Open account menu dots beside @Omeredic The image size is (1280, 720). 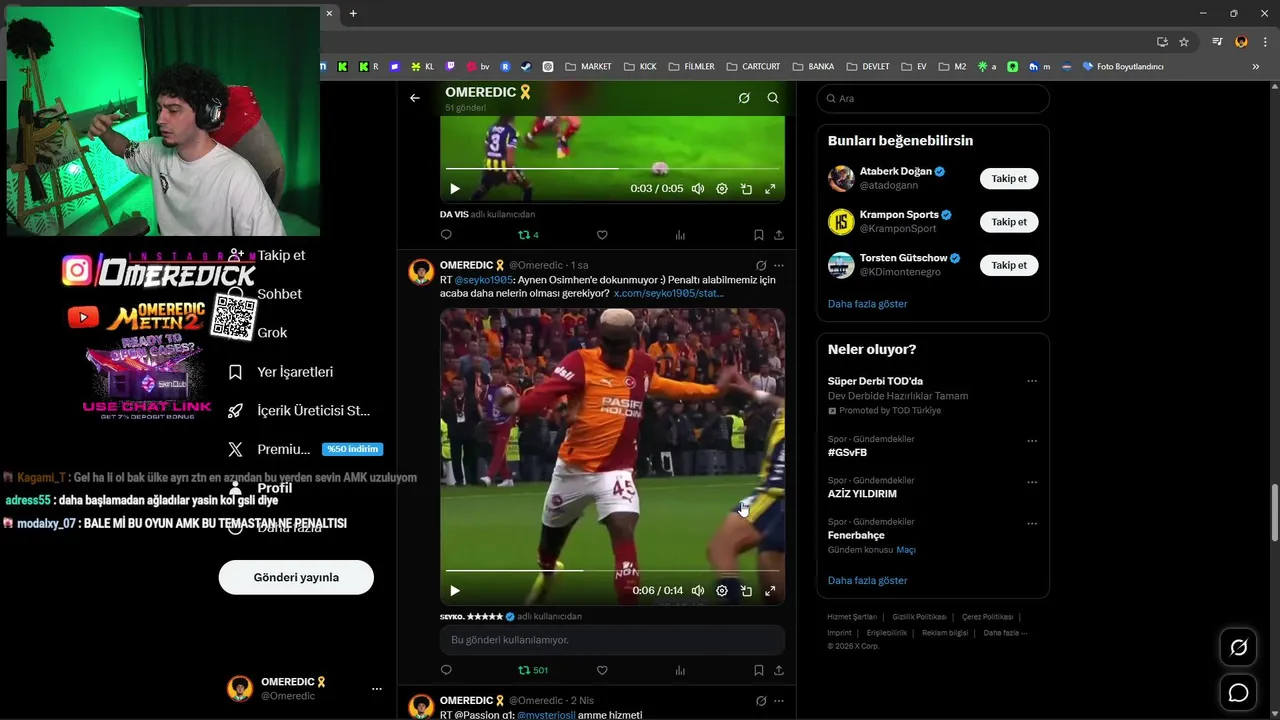coord(377,689)
